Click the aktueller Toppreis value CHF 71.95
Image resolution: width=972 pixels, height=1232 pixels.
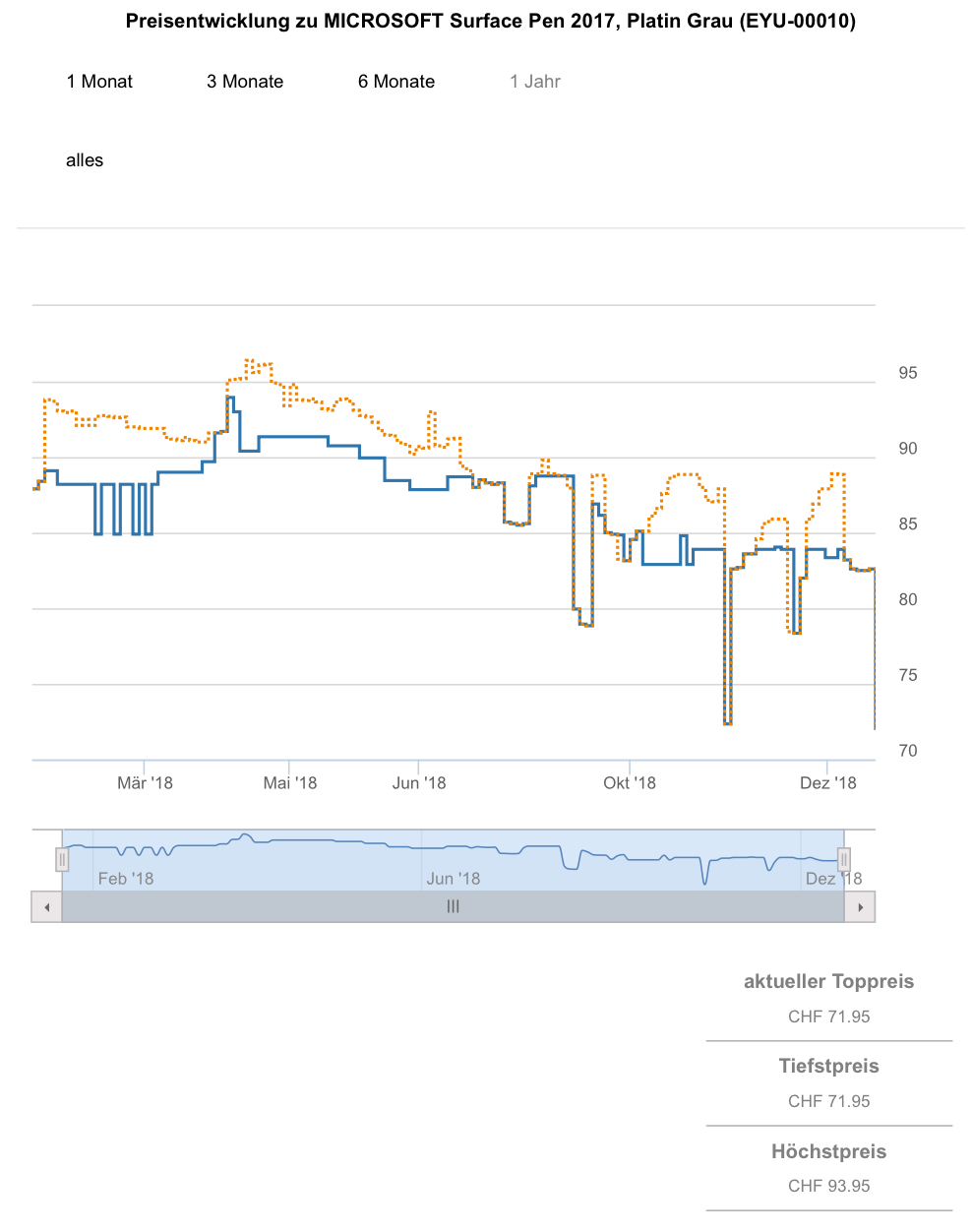[x=829, y=1016]
